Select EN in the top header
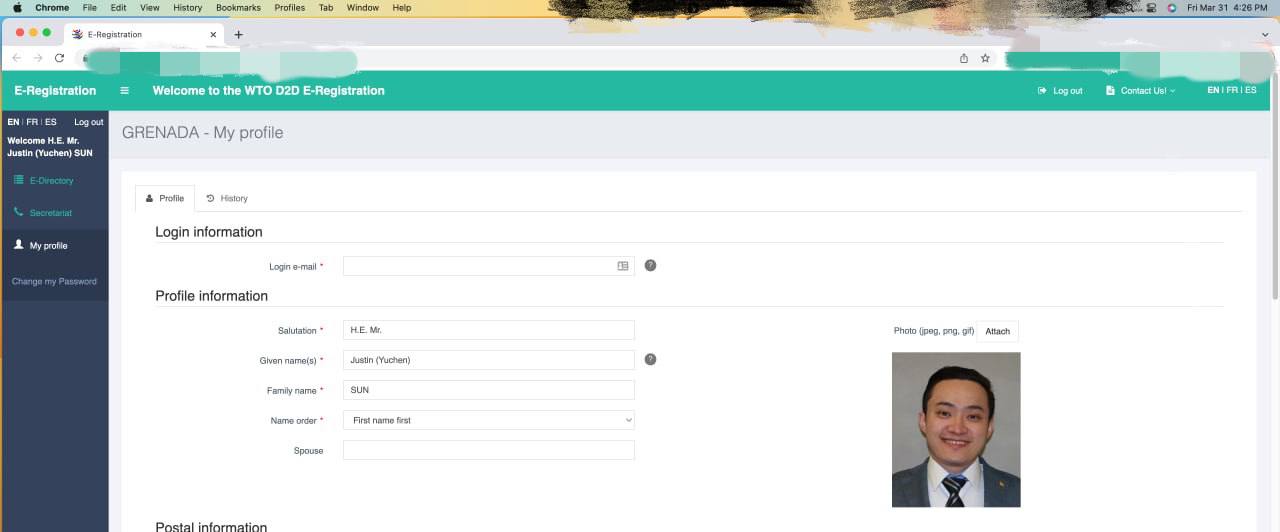This screenshot has width=1280, height=532. (1213, 90)
